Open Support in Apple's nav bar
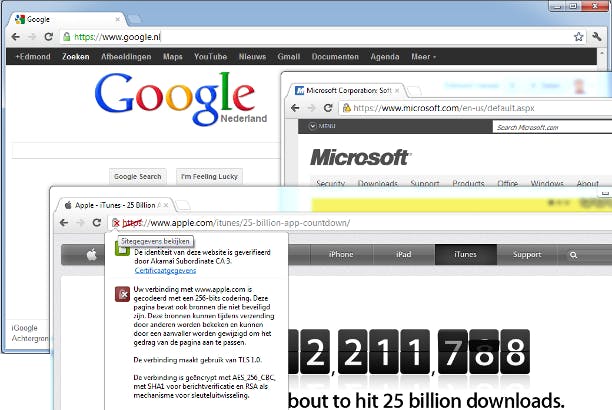 pyautogui.click(x=527, y=255)
